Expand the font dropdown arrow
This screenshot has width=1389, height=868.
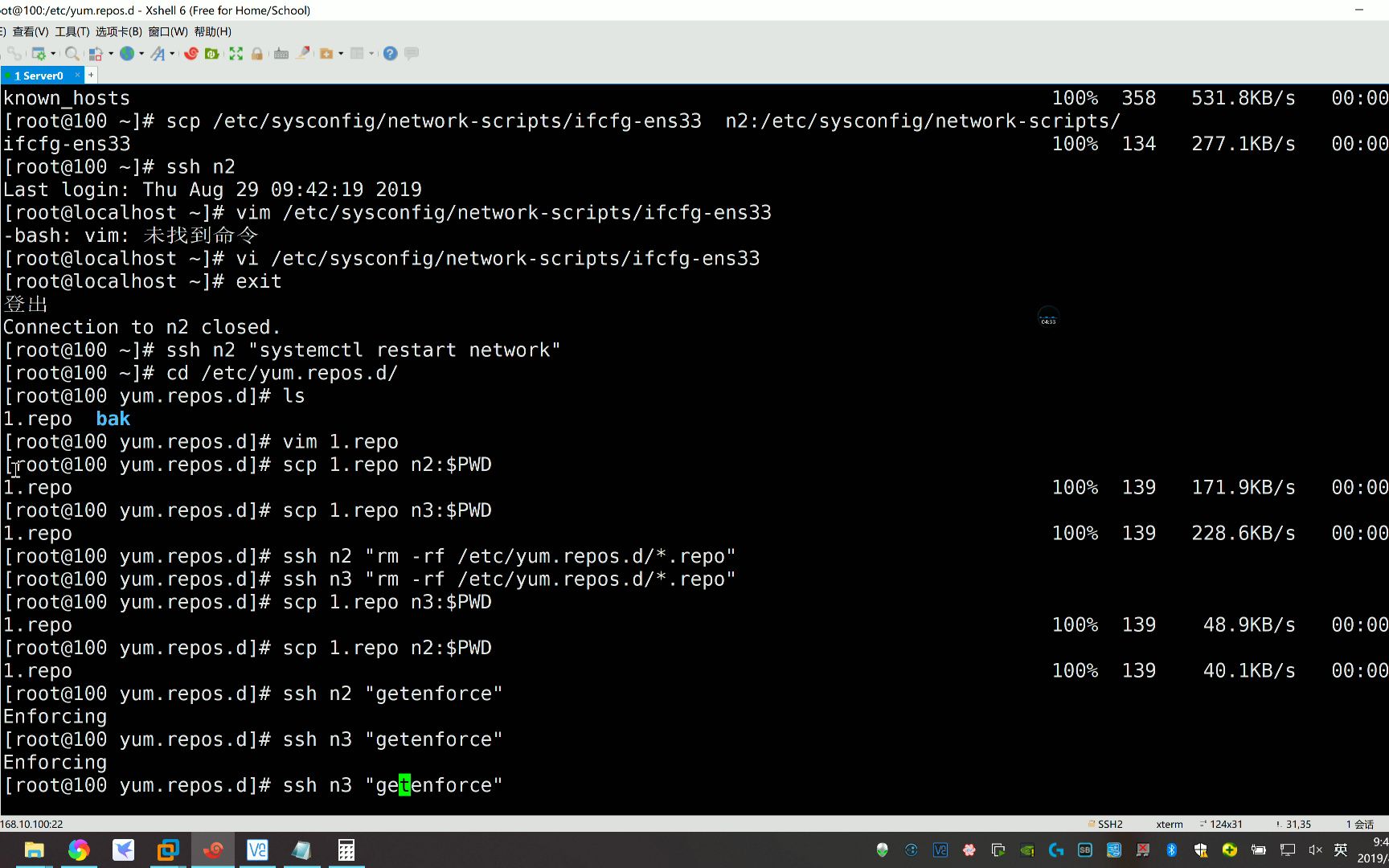coord(172,54)
